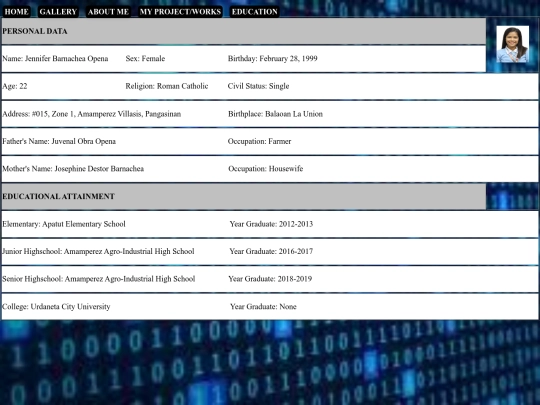Select Year Graduate: 2016-2017

(271, 251)
